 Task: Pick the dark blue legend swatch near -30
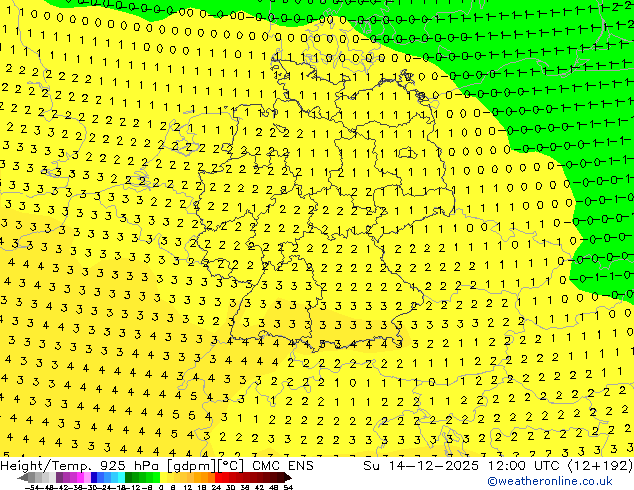94,477
